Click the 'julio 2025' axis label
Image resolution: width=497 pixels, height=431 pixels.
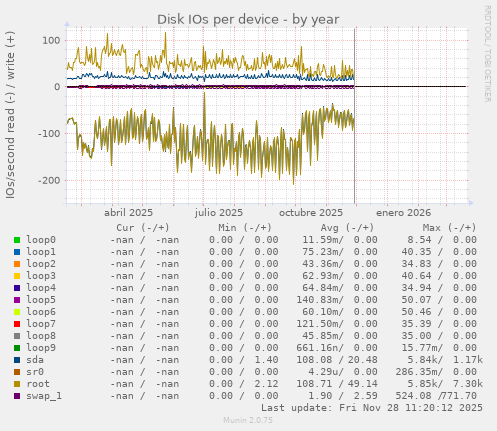click(219, 213)
